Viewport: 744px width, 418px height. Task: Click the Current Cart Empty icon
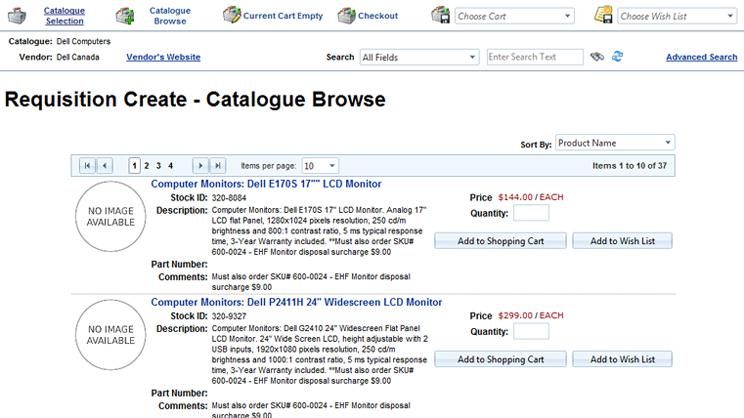coord(231,16)
